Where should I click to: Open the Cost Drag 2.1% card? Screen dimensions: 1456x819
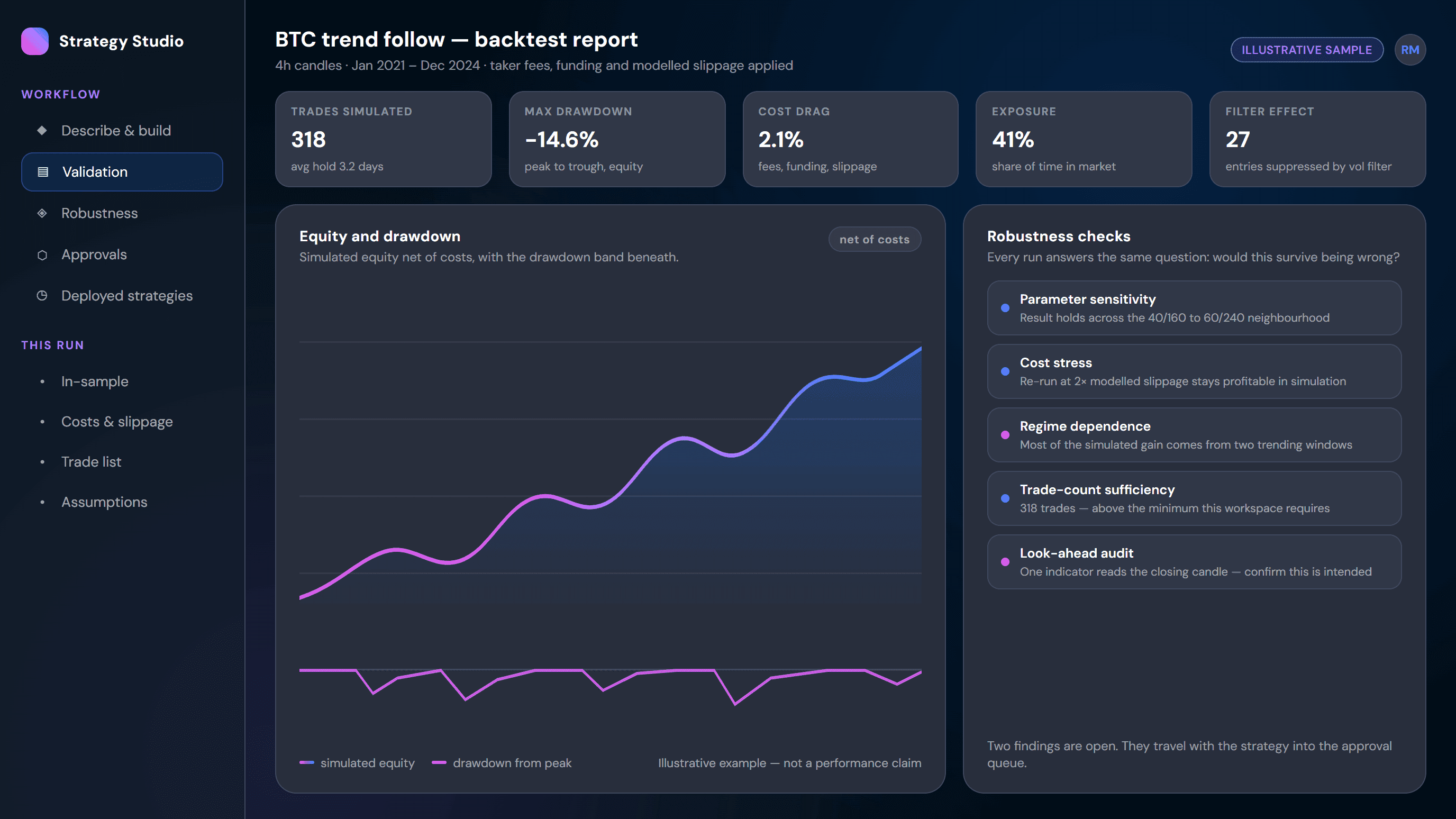click(850, 139)
